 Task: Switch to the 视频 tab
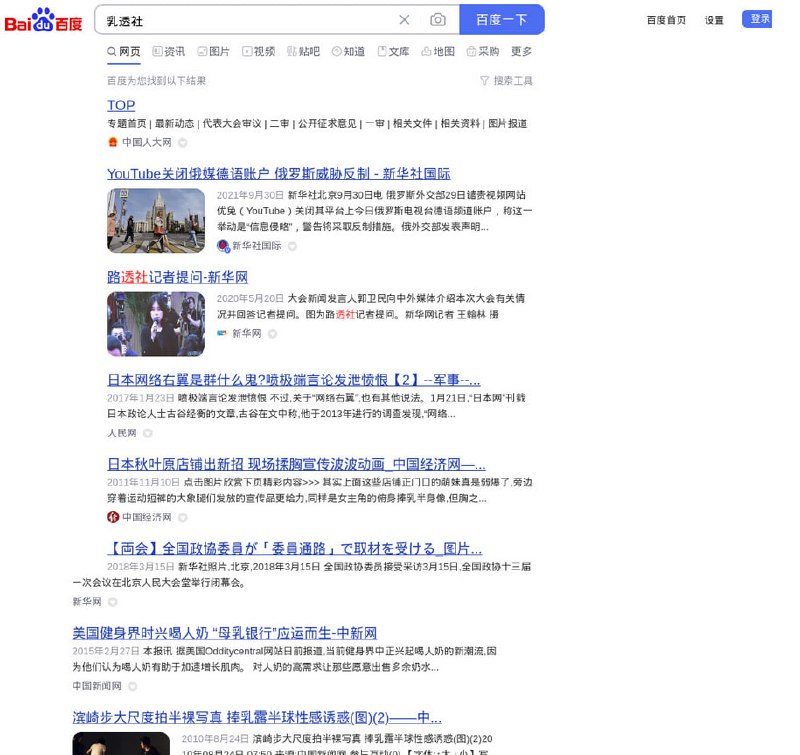pos(261,51)
